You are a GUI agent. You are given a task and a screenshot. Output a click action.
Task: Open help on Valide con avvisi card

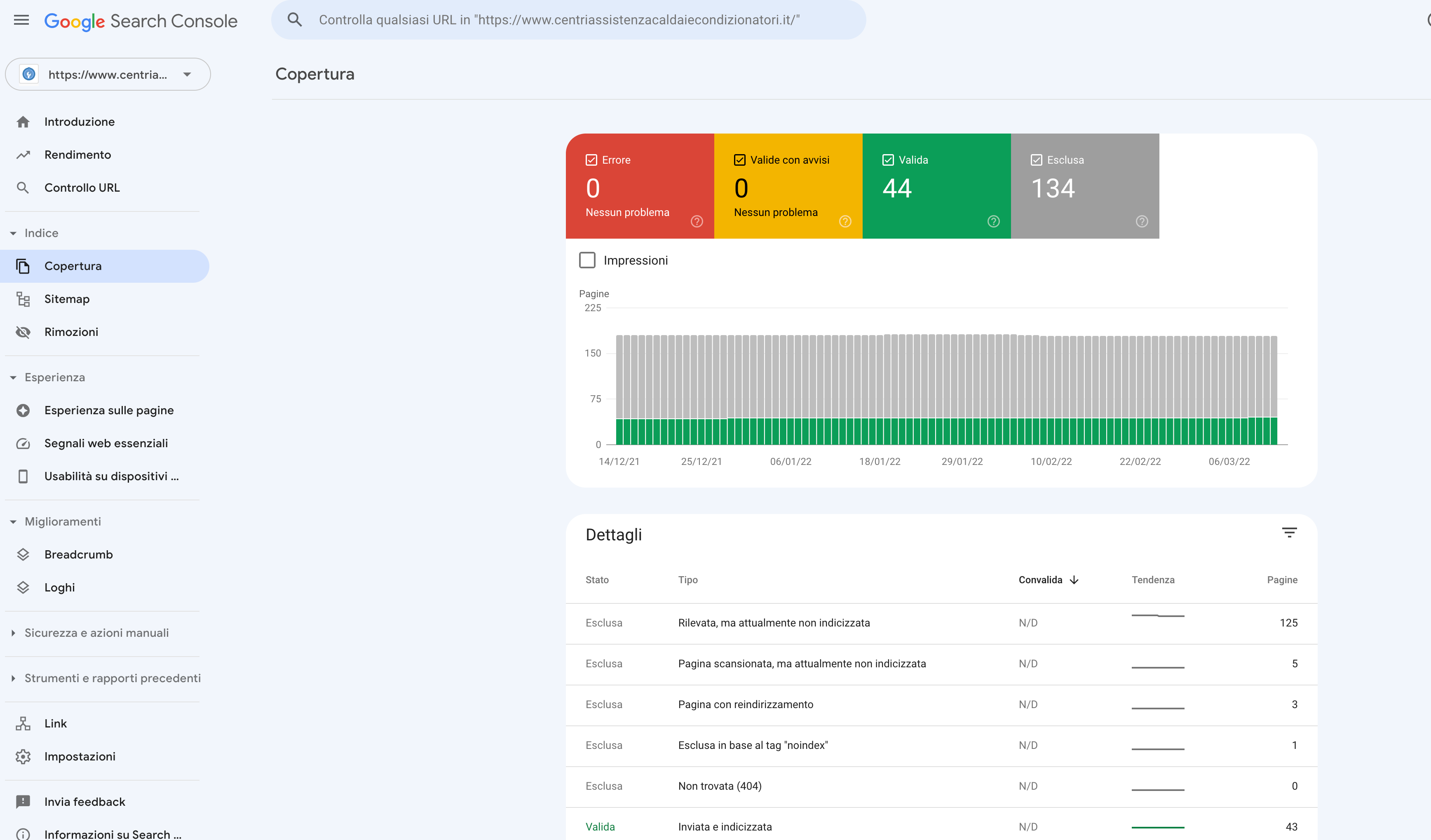(x=845, y=221)
